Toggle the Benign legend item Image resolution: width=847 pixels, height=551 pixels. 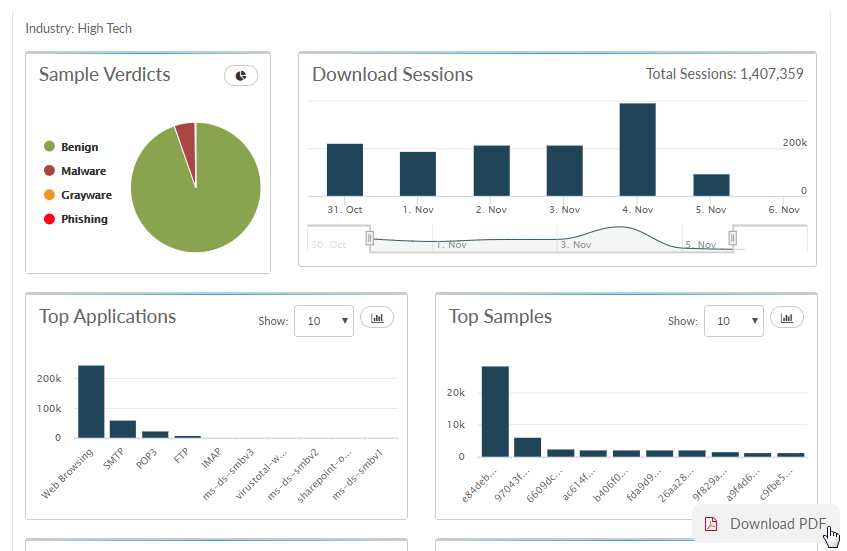coord(79,147)
